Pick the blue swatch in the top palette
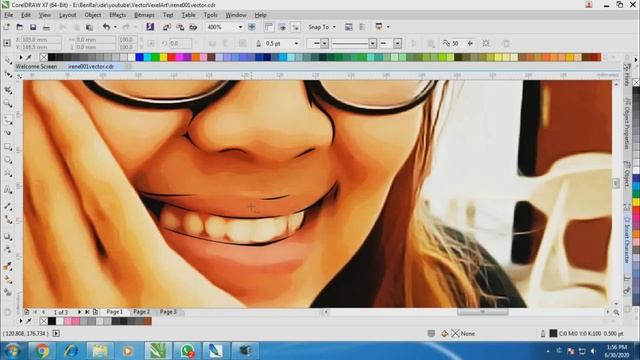This screenshot has height=360, width=640. (x=140, y=57)
